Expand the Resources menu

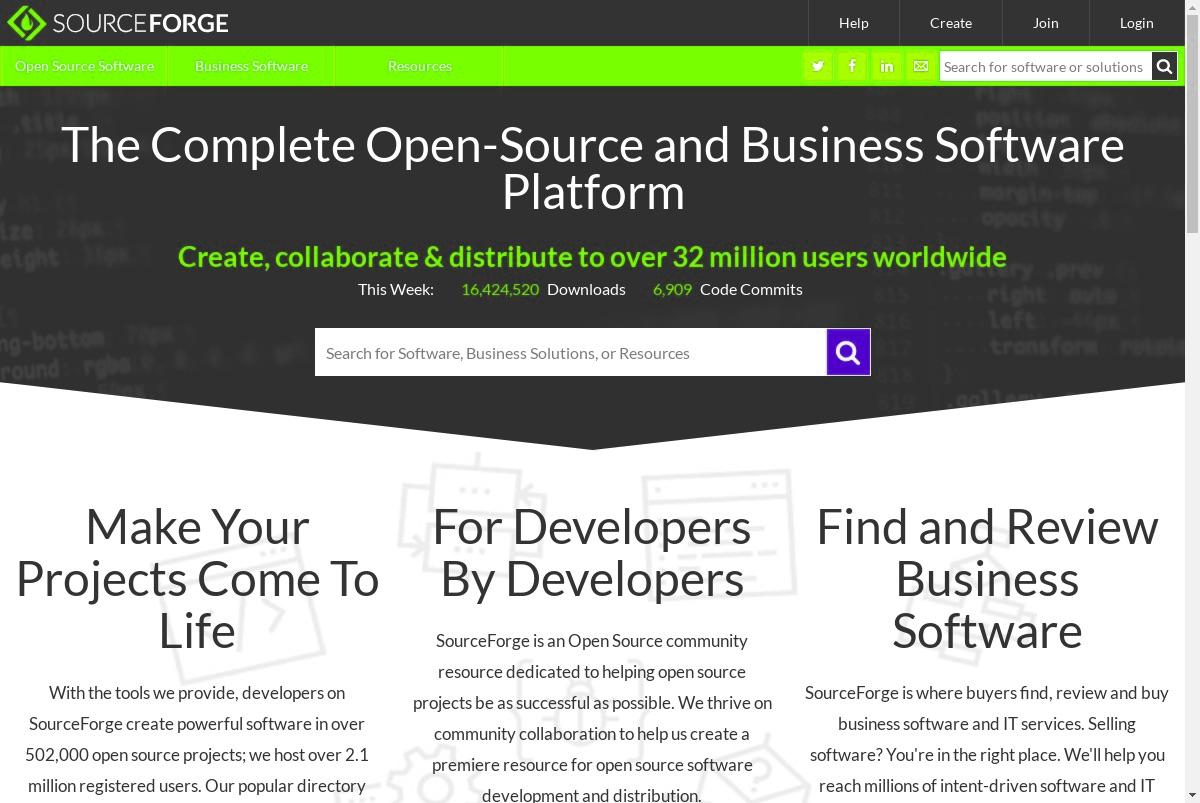(x=419, y=66)
